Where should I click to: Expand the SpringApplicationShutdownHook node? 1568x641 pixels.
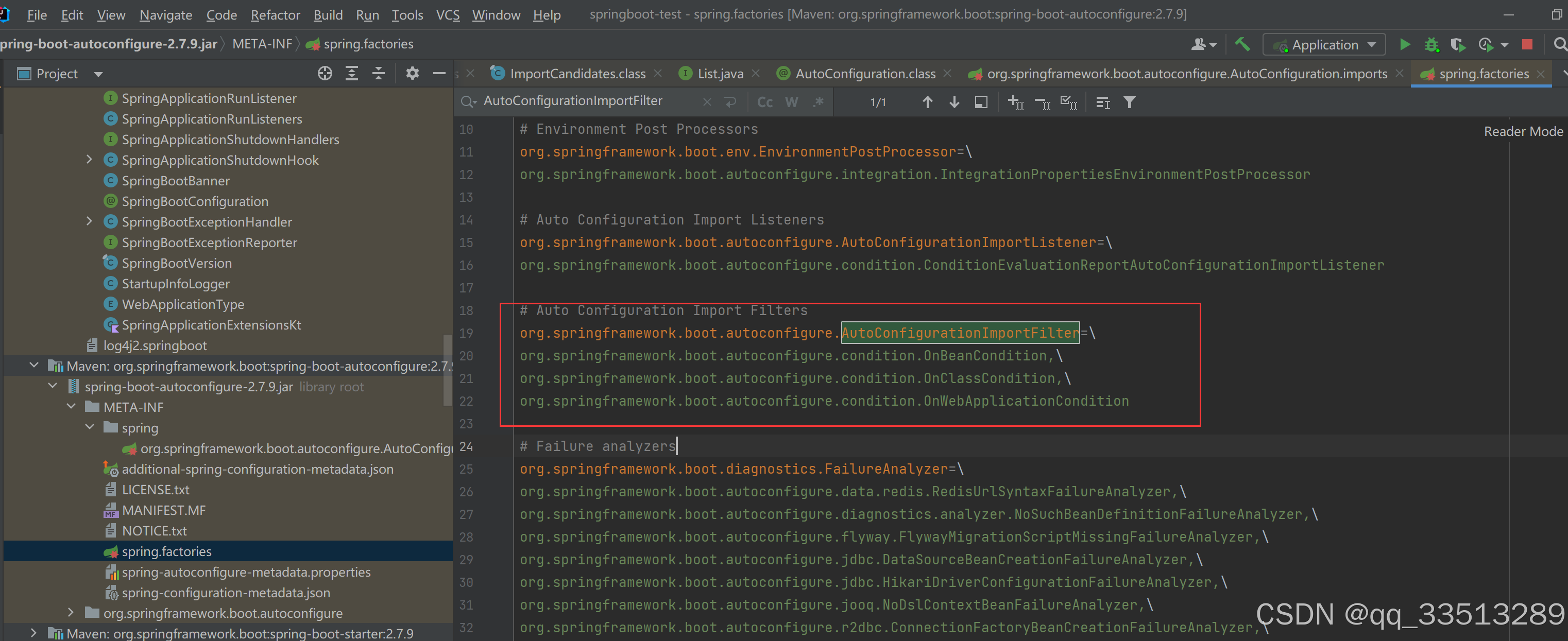(x=89, y=159)
